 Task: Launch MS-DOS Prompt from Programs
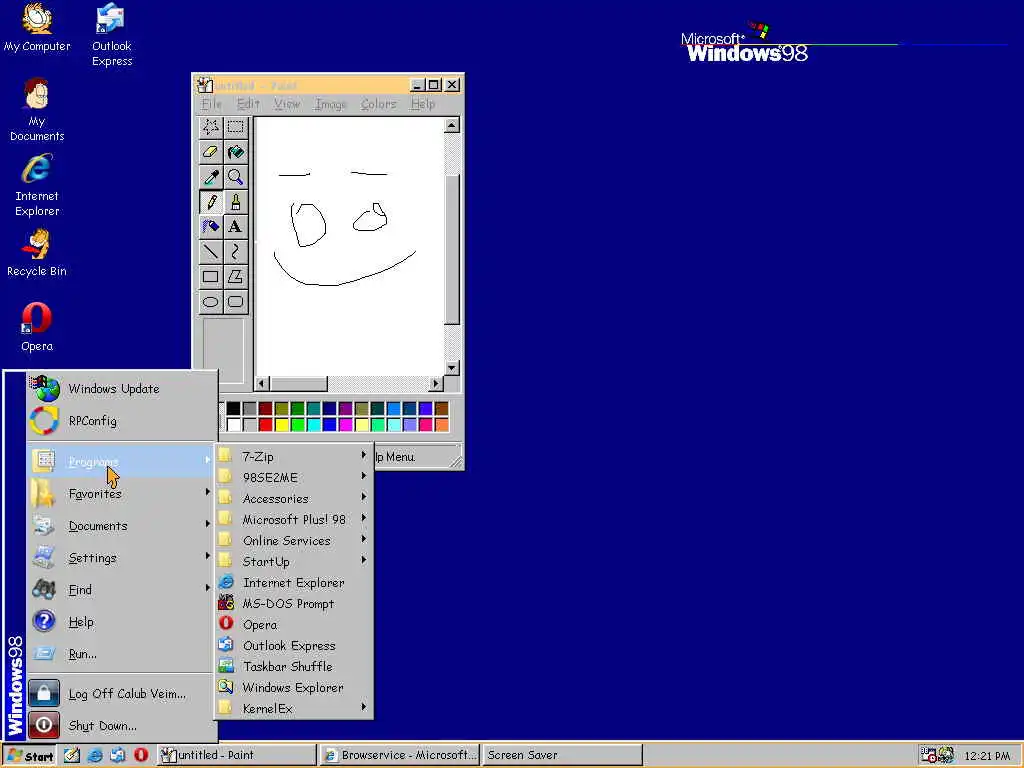[x=294, y=603]
